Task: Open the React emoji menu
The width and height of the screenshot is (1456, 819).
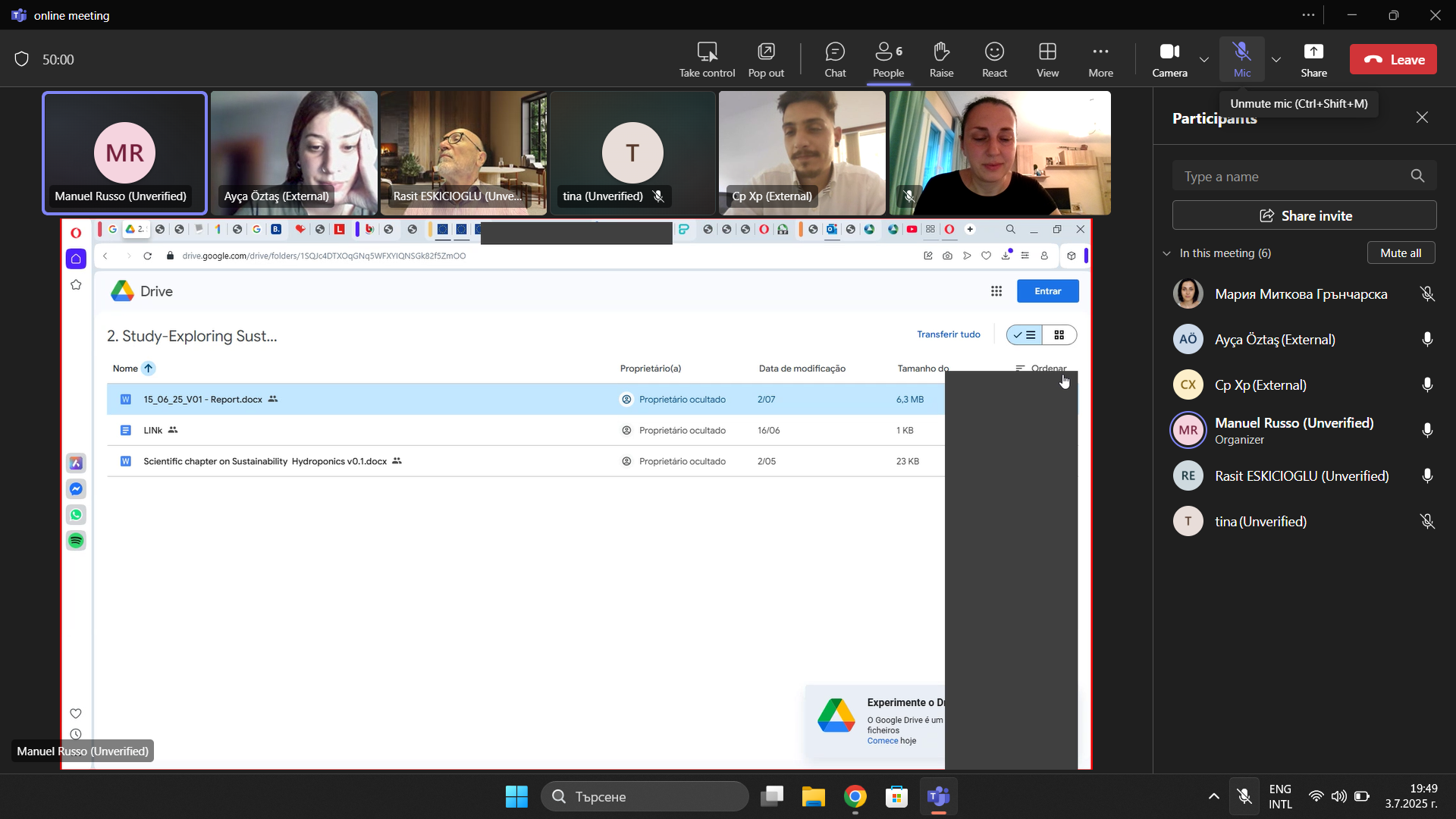Action: coord(994,59)
